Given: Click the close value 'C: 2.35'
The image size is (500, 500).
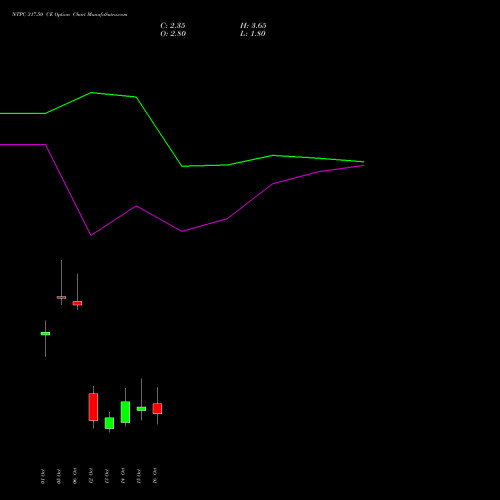Looking at the screenshot, I should (173, 26).
